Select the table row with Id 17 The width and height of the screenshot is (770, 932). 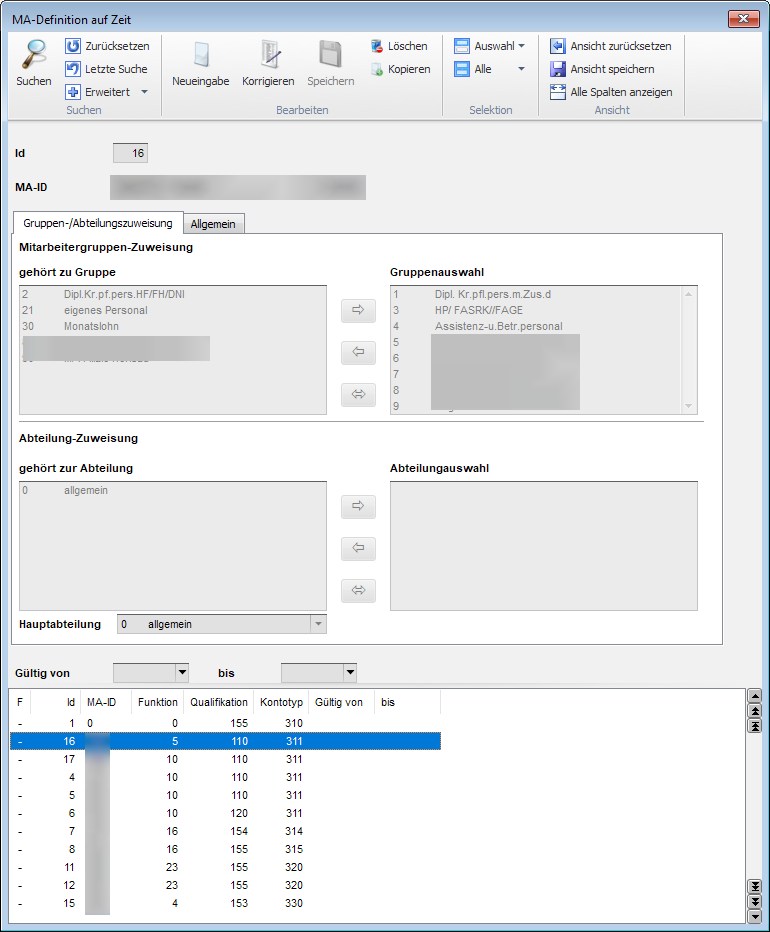[x=225, y=759]
